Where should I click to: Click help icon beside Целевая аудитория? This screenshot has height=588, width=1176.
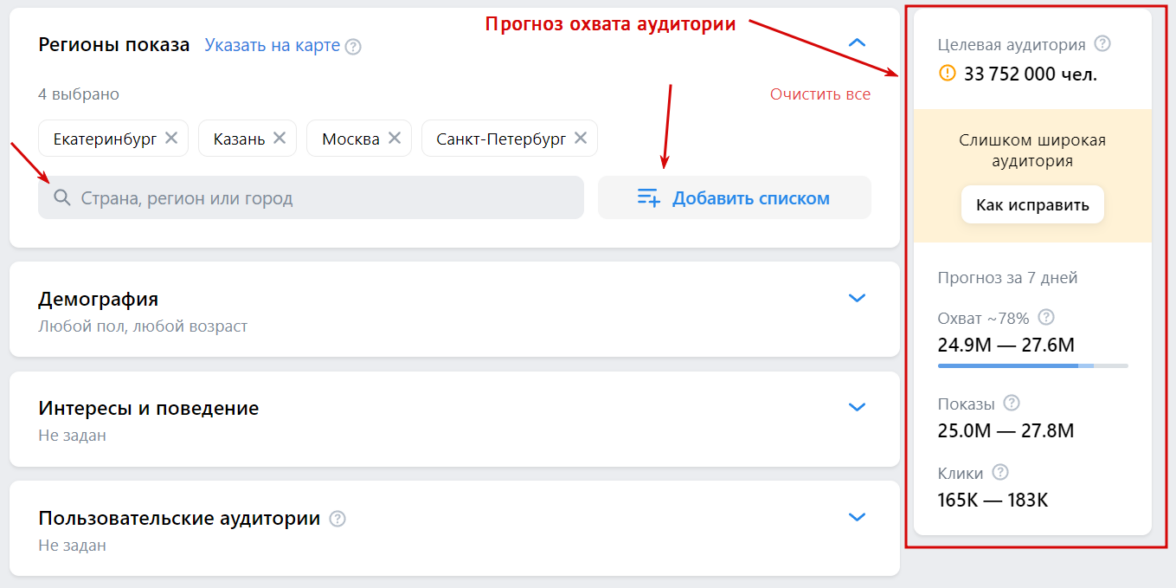[x=1103, y=44]
